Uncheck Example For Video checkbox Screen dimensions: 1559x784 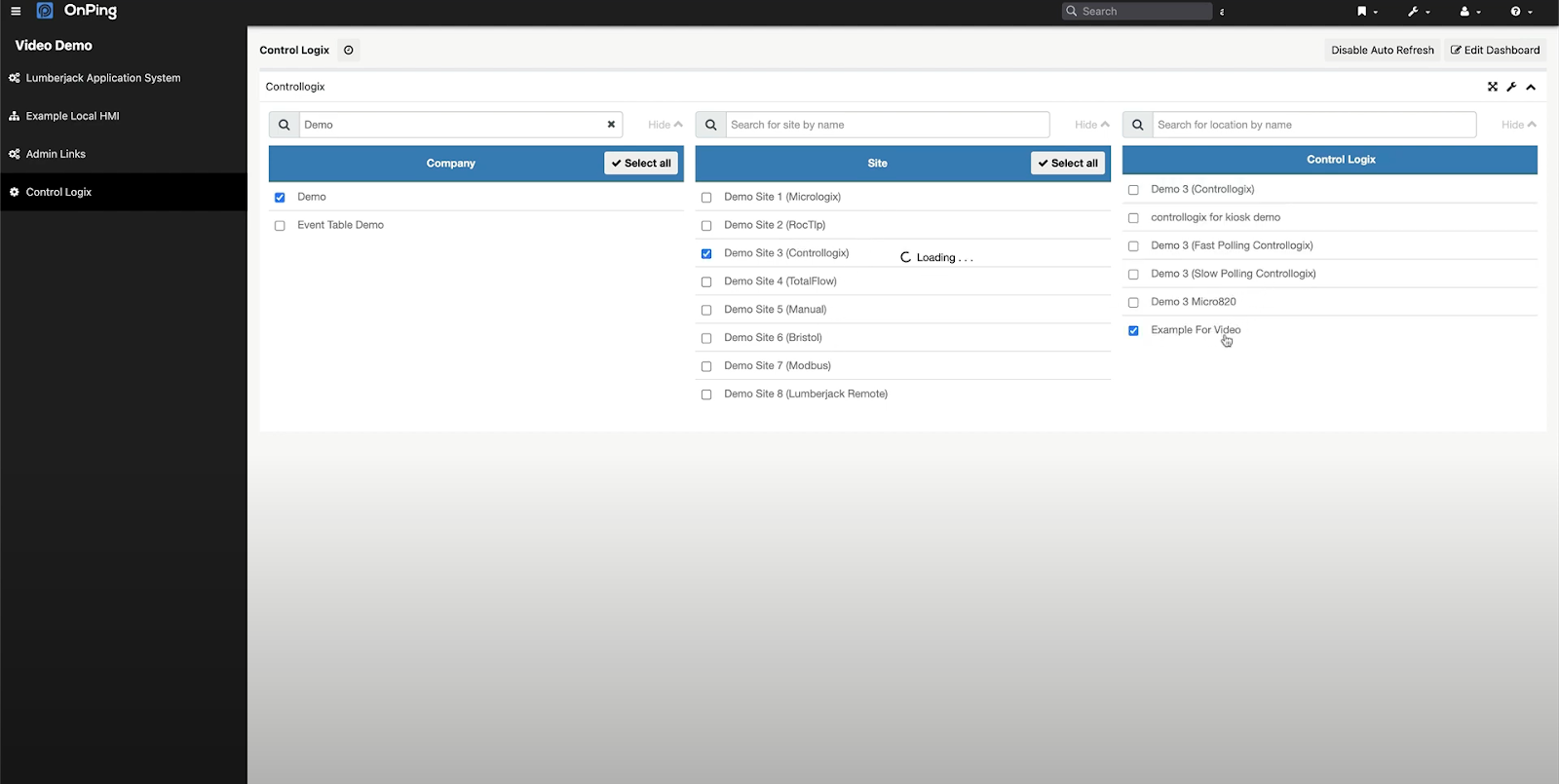(1133, 331)
